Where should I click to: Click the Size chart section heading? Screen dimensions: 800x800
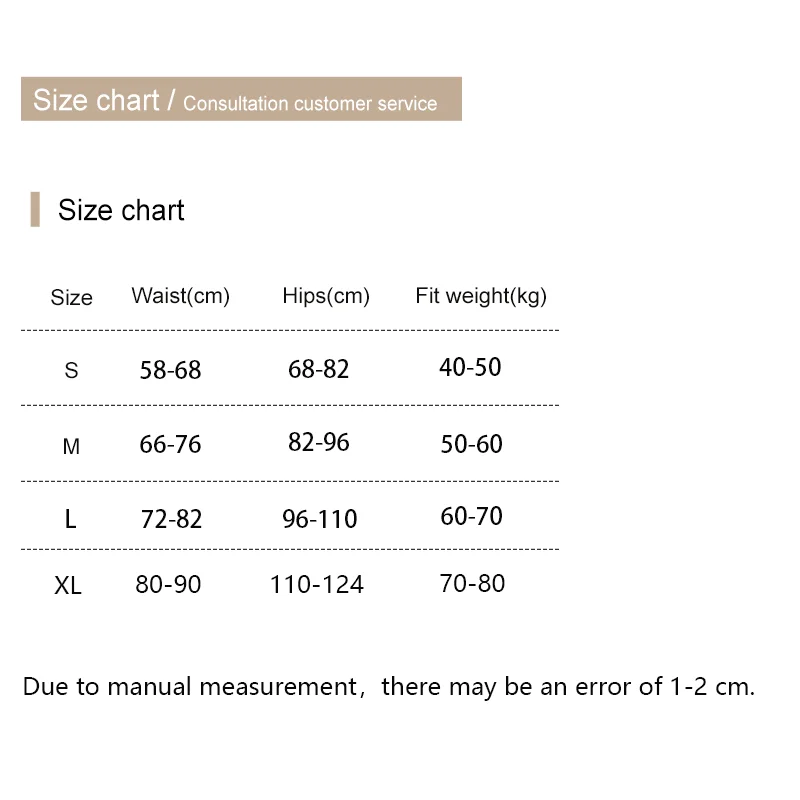pos(121,210)
